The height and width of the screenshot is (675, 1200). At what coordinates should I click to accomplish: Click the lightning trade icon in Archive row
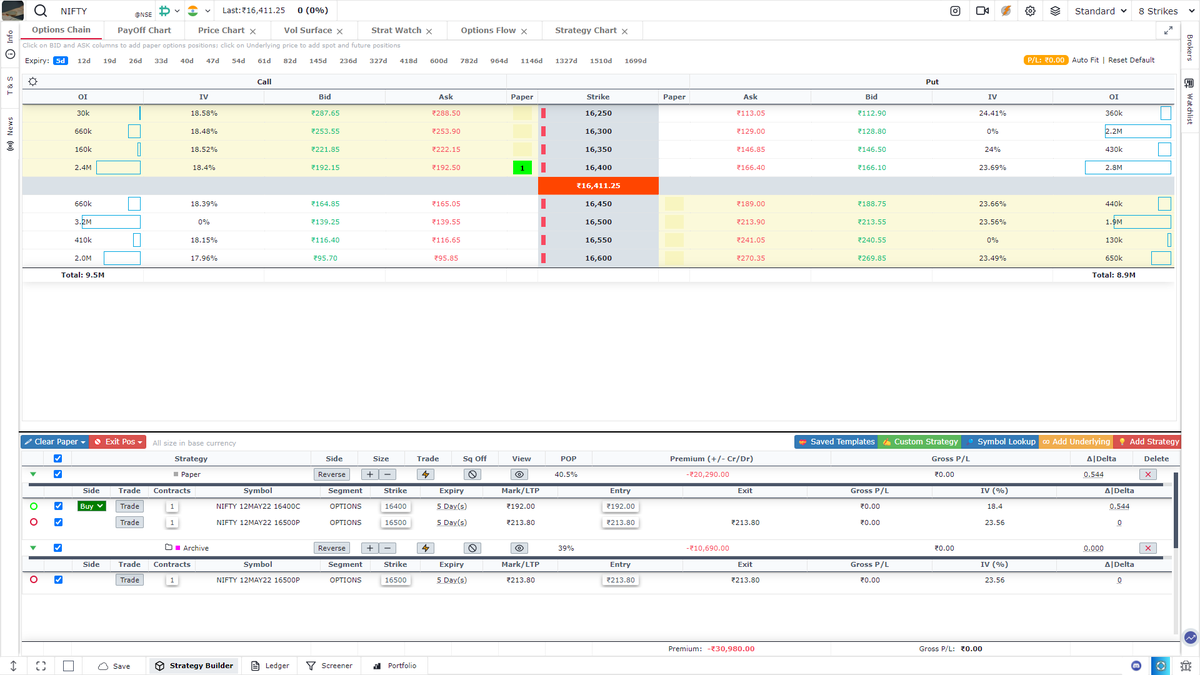click(426, 548)
